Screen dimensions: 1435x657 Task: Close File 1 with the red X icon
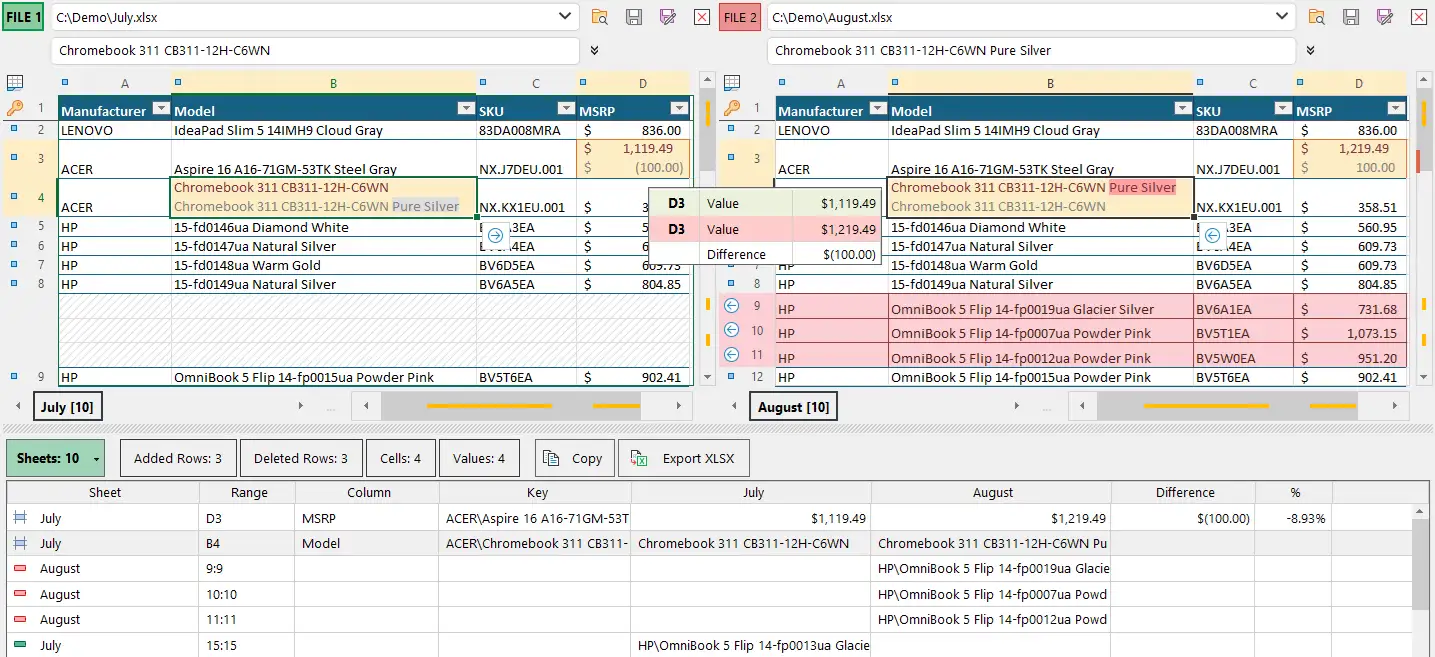(x=702, y=17)
